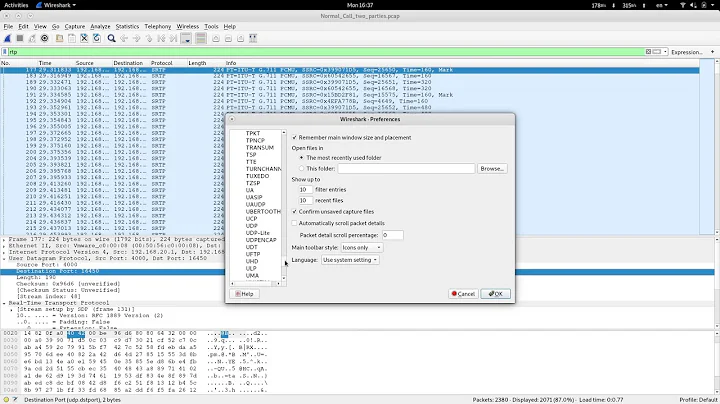
Task: Click the open capture file folder icon
Action: (x=59, y=39)
